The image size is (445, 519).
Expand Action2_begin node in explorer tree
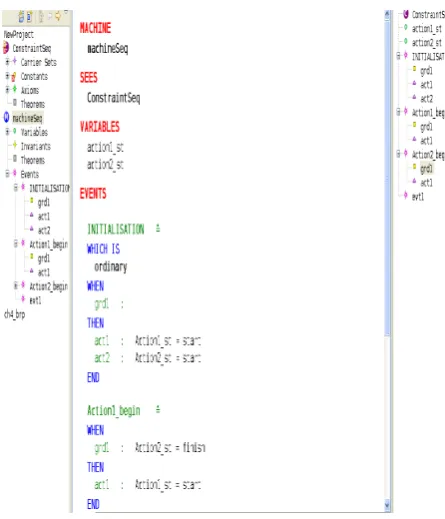point(16,286)
